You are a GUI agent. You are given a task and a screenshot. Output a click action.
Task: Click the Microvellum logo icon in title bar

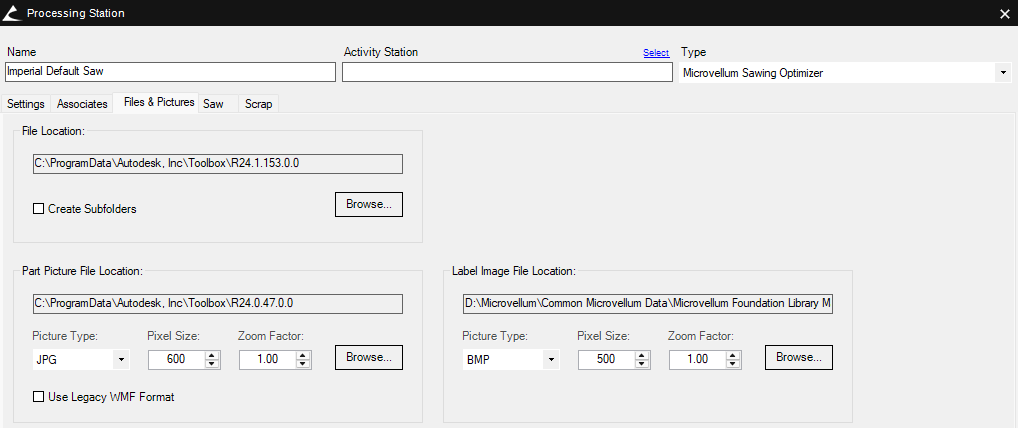[x=11, y=13]
